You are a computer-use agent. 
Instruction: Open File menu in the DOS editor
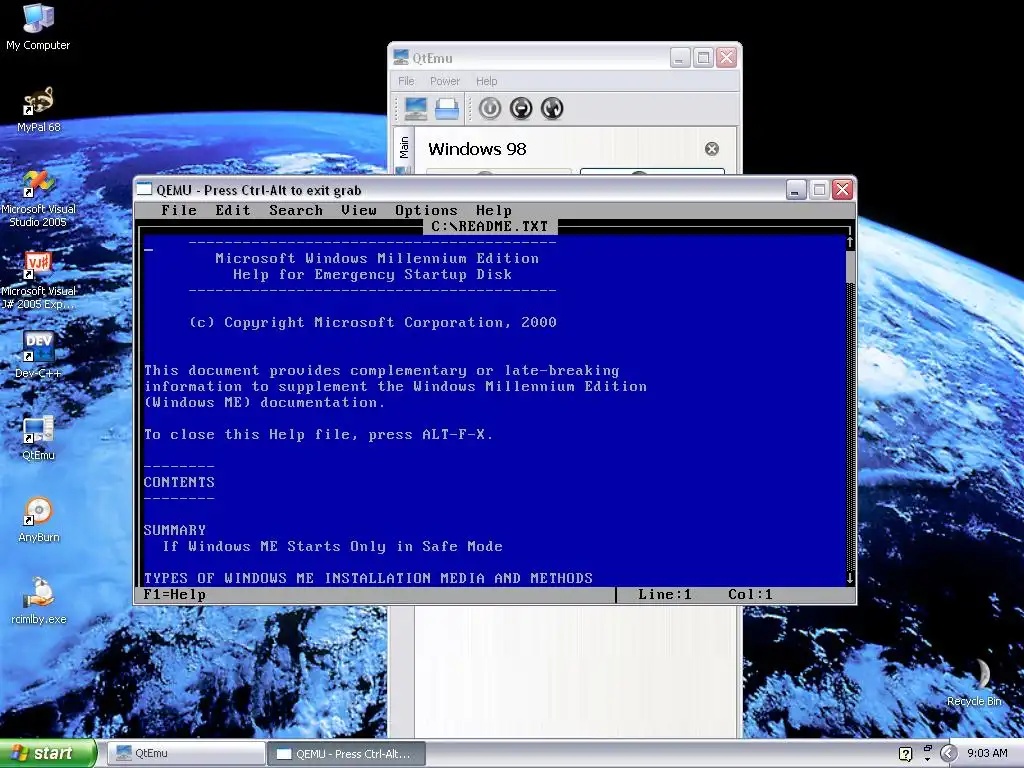point(179,210)
